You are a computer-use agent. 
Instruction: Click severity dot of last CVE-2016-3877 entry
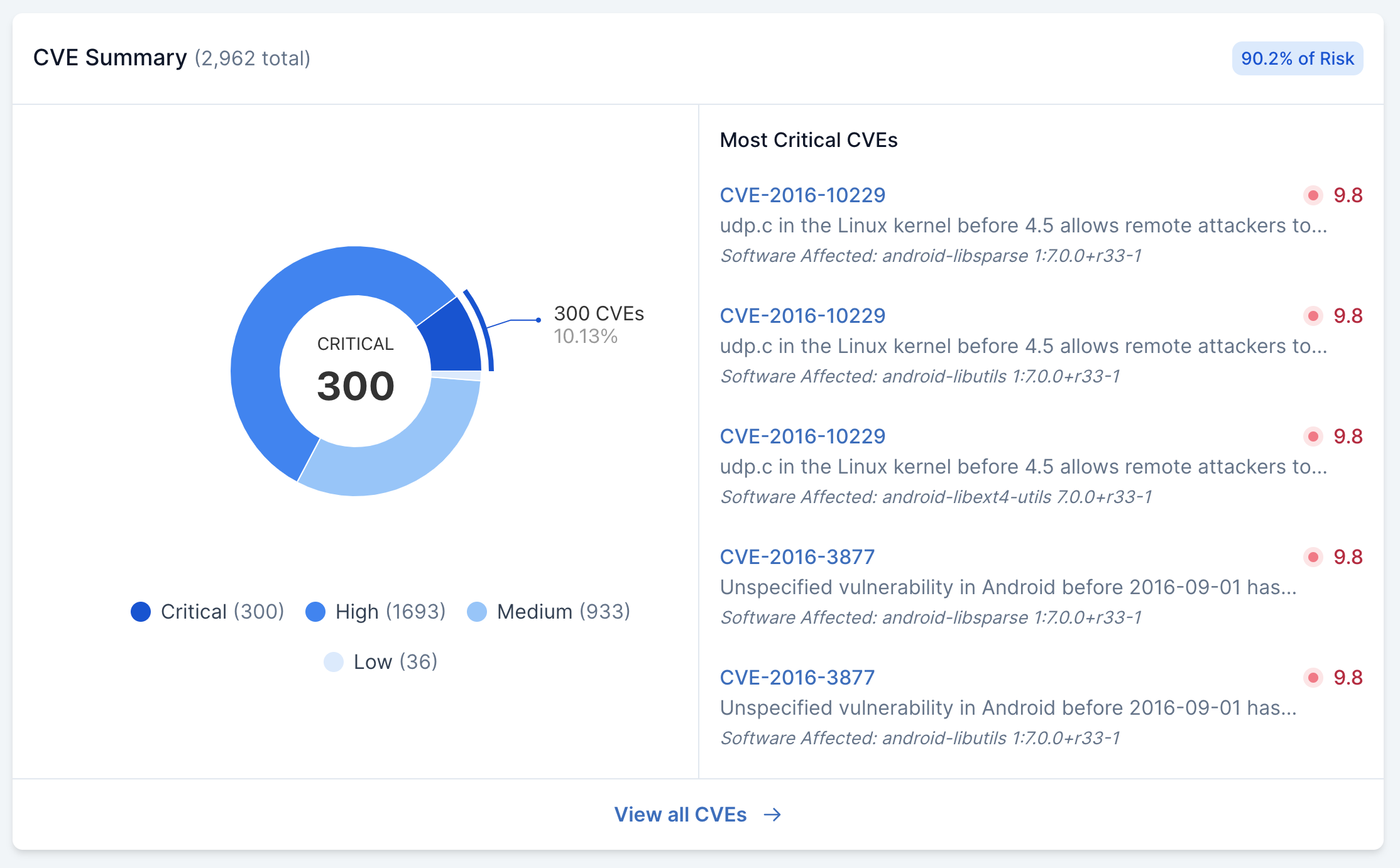[1313, 678]
